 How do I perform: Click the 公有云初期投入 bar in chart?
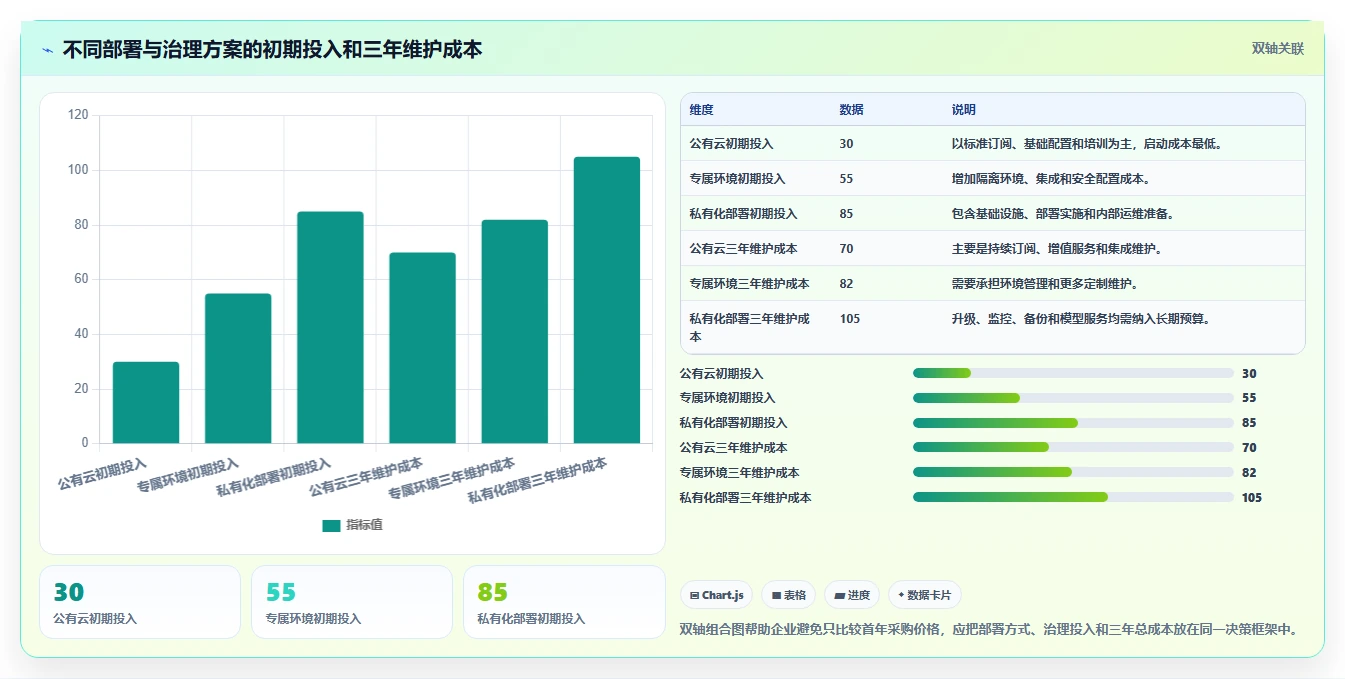(x=146, y=402)
